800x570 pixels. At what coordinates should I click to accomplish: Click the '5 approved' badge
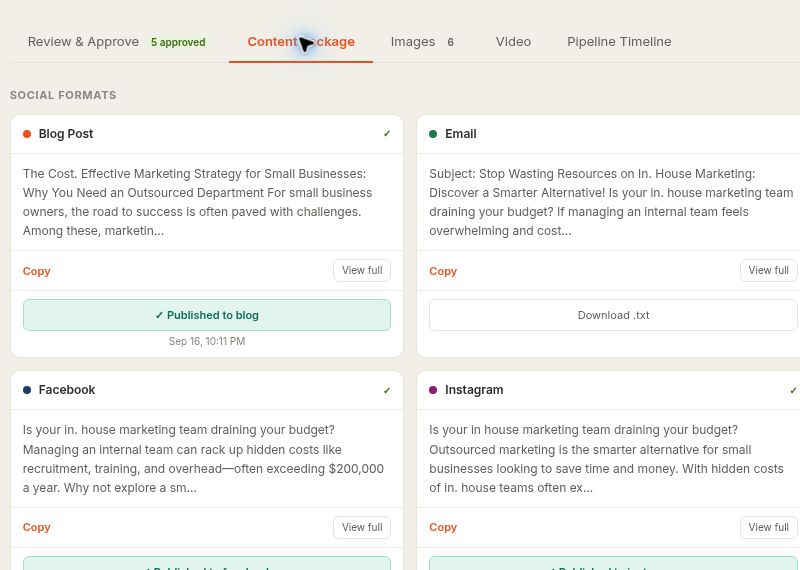coord(178,42)
